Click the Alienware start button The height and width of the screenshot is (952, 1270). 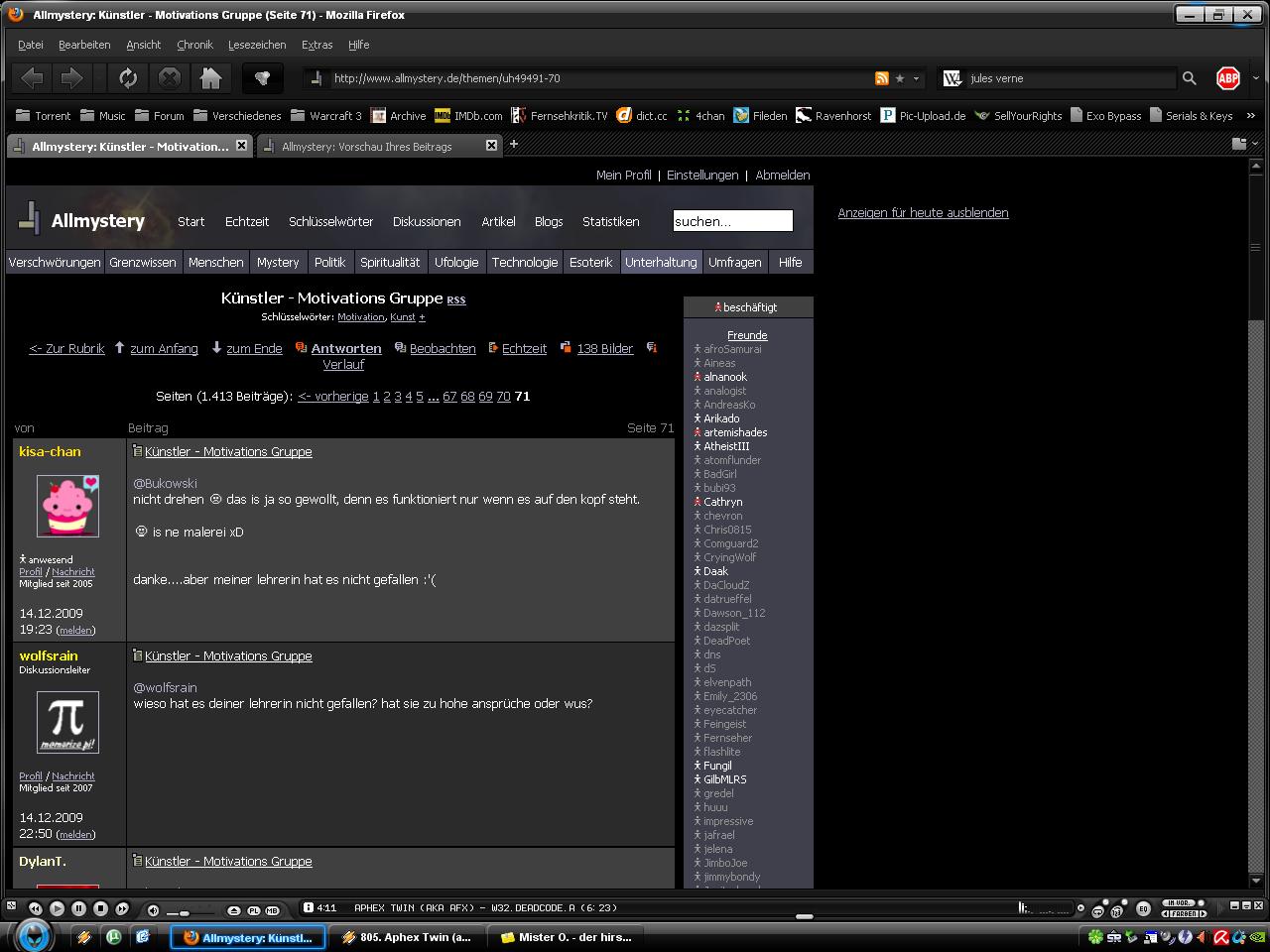pos(33,936)
